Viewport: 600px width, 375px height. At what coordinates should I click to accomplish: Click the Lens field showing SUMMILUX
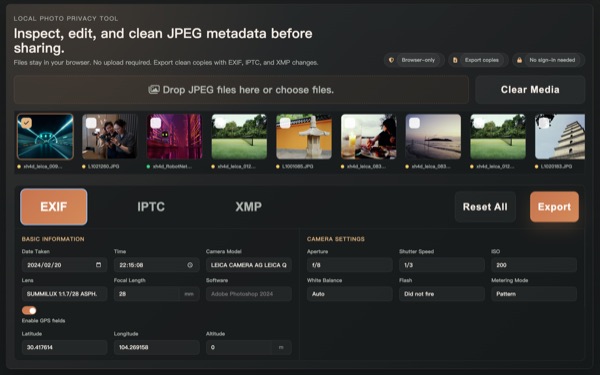coord(64,294)
